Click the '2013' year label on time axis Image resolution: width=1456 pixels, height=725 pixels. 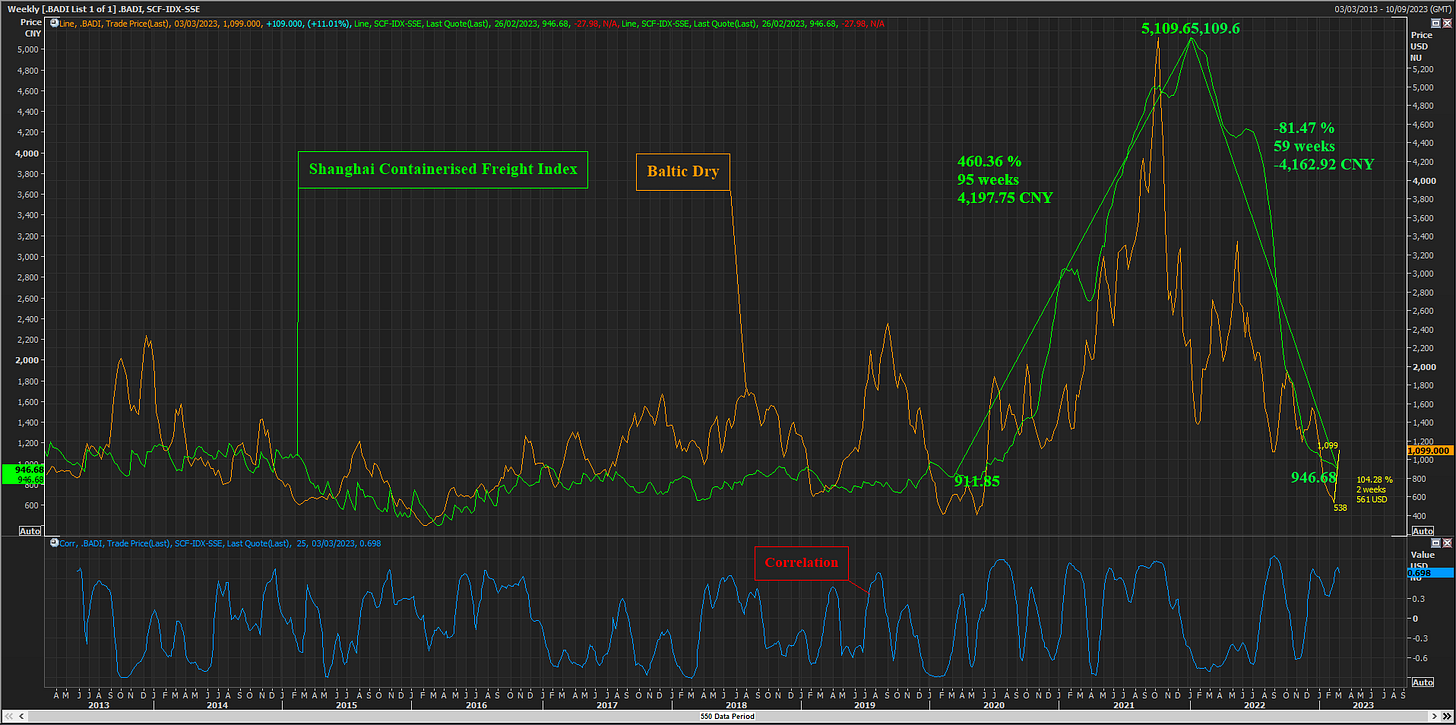pos(98,704)
